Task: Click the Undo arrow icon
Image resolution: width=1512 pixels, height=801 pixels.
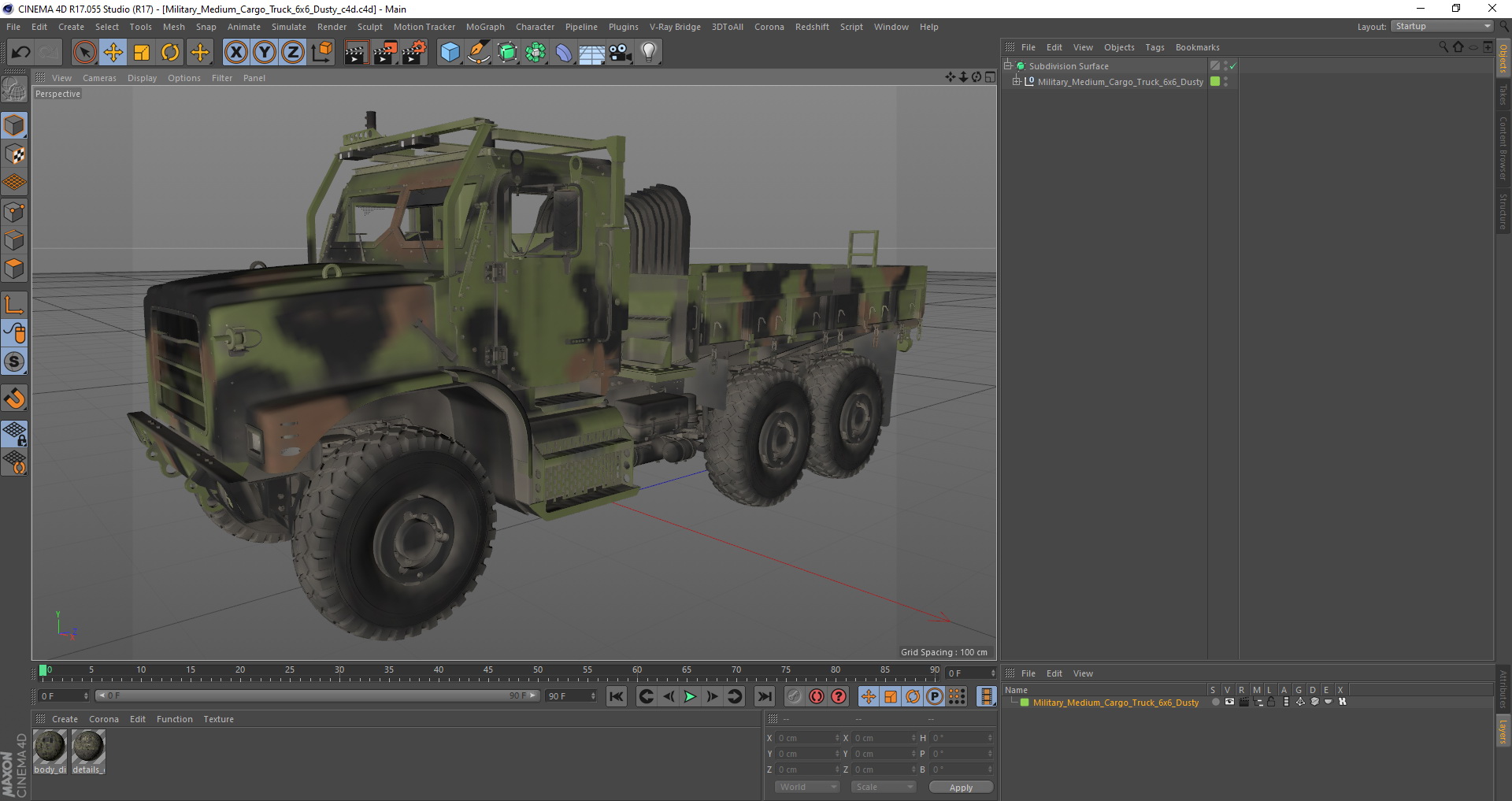Action: [x=21, y=53]
